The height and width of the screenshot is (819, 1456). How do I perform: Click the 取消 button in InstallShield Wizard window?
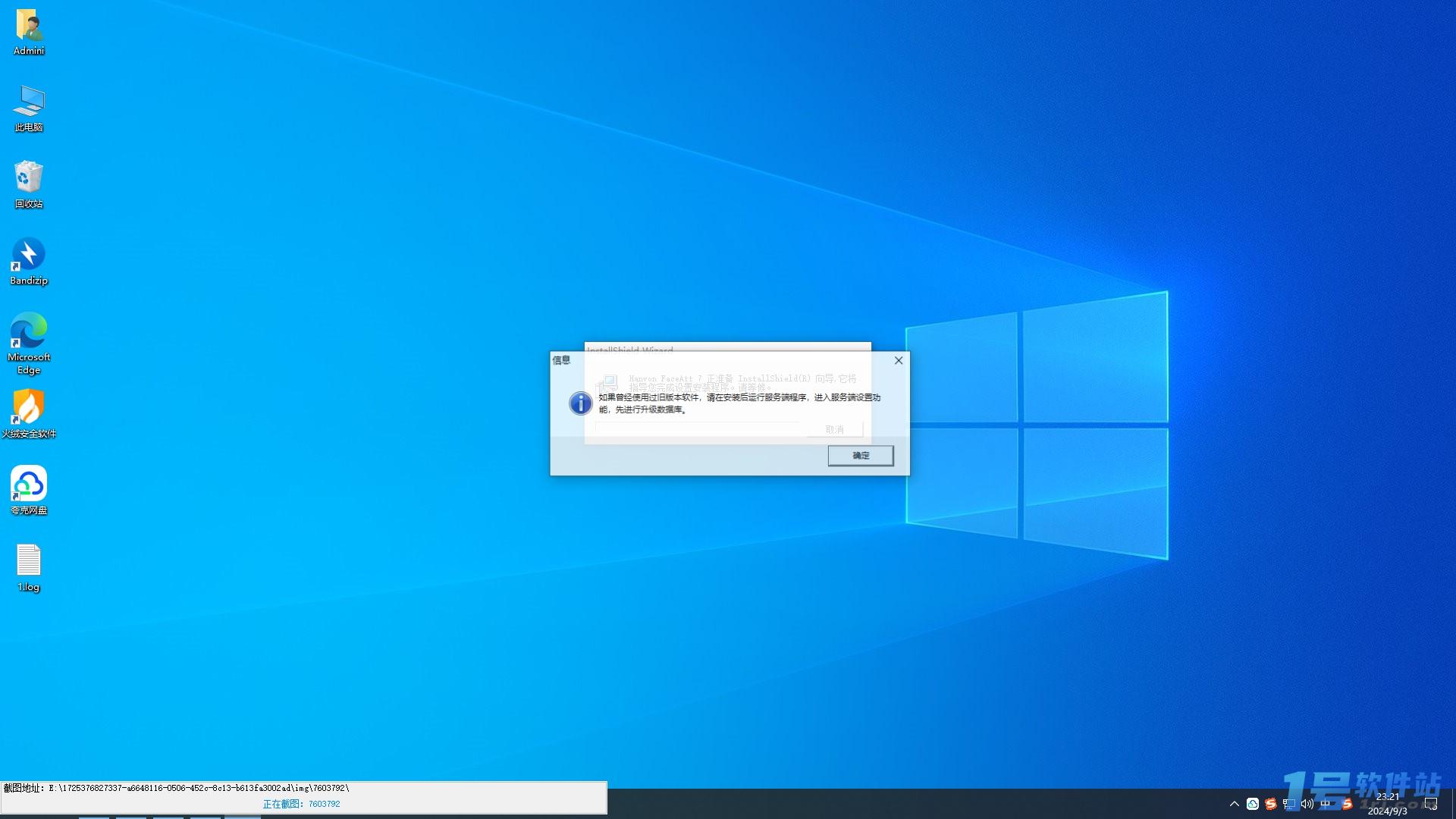(834, 429)
